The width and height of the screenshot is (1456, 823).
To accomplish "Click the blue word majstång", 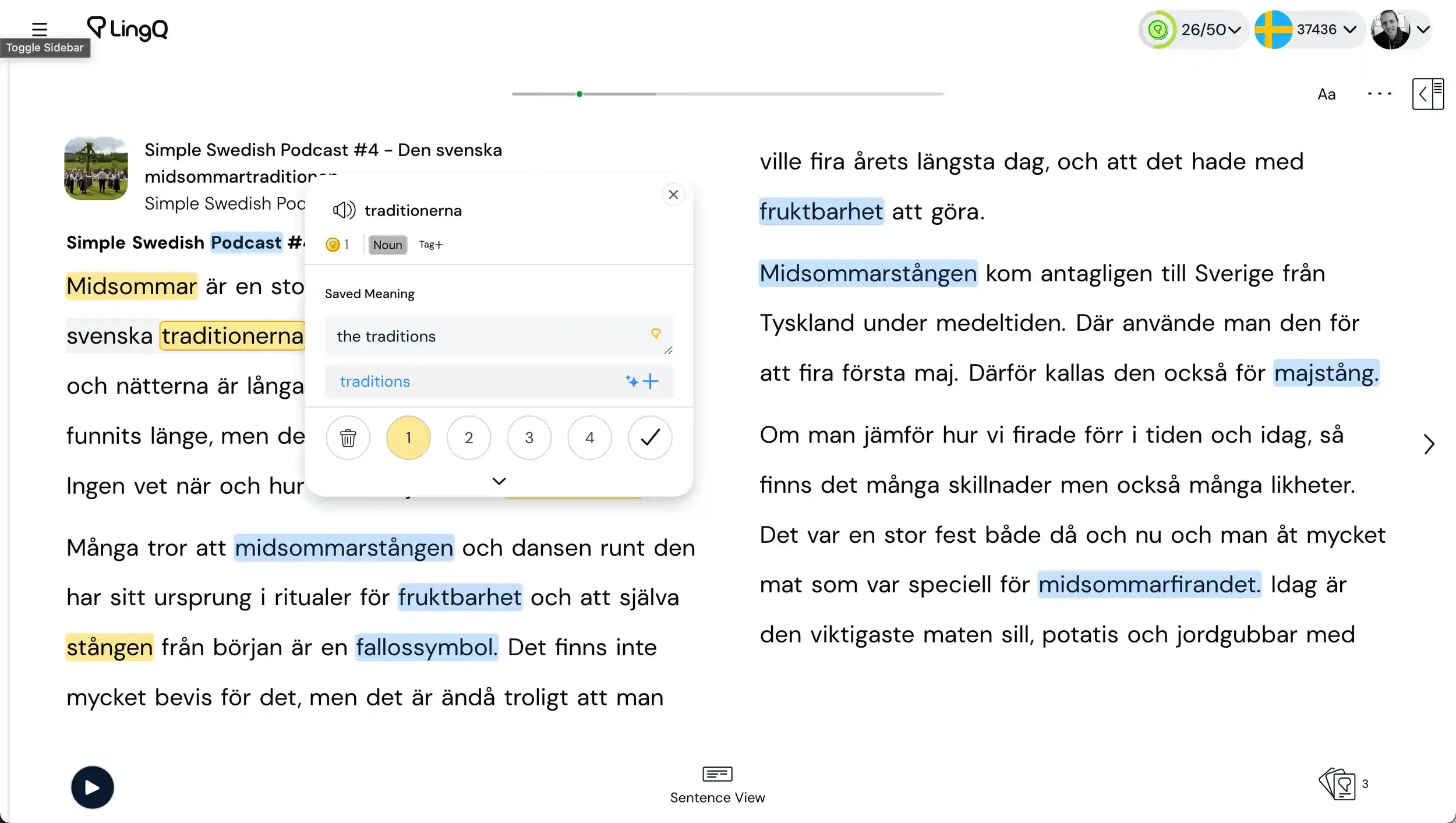I will pyautogui.click(x=1326, y=373).
